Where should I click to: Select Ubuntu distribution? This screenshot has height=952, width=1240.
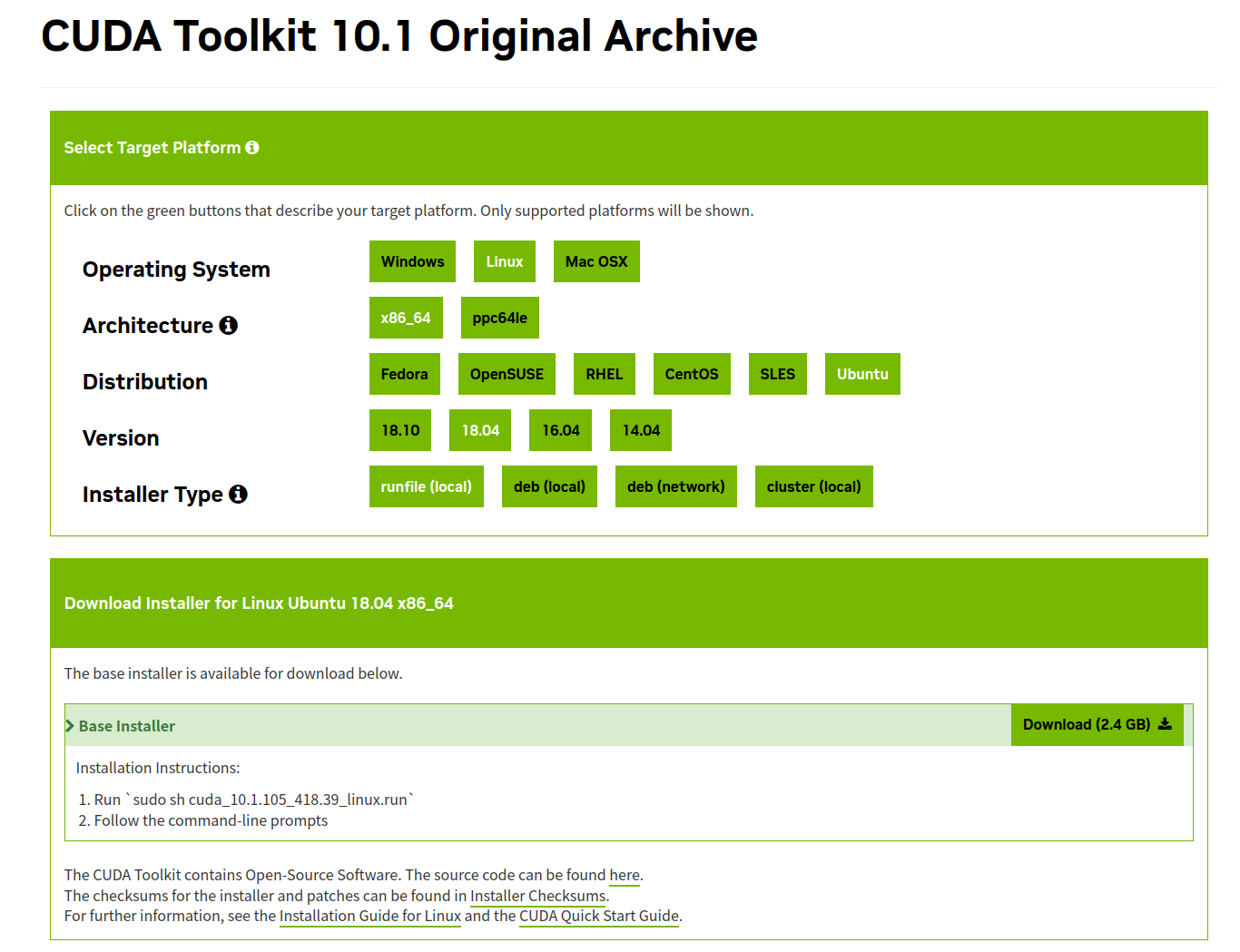tap(862, 374)
